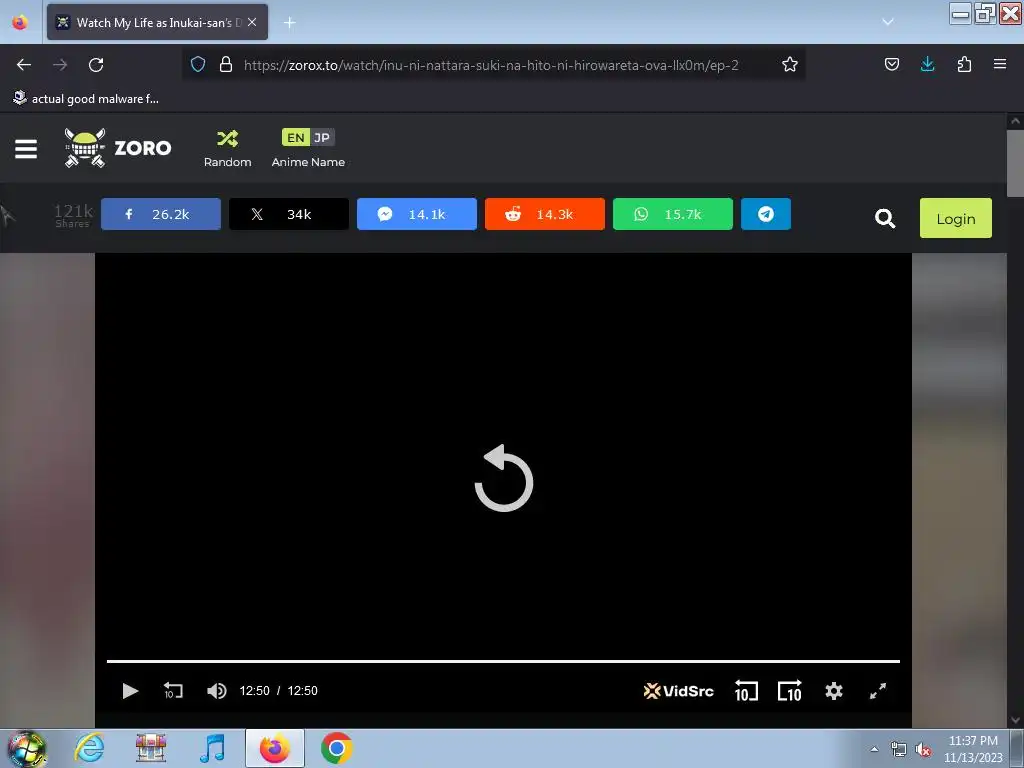The image size is (1024, 768).
Task: Open Windows Start menu
Action: click(26, 748)
